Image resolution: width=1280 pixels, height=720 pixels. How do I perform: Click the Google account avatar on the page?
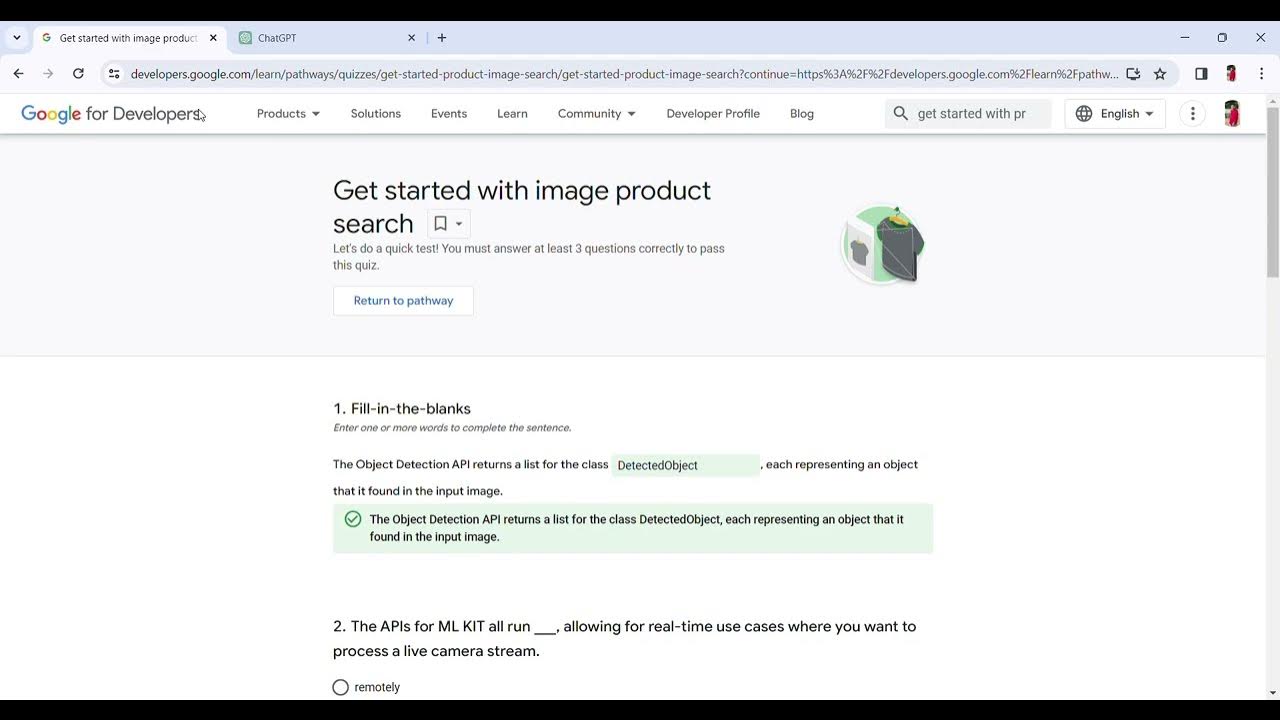[x=1232, y=114]
